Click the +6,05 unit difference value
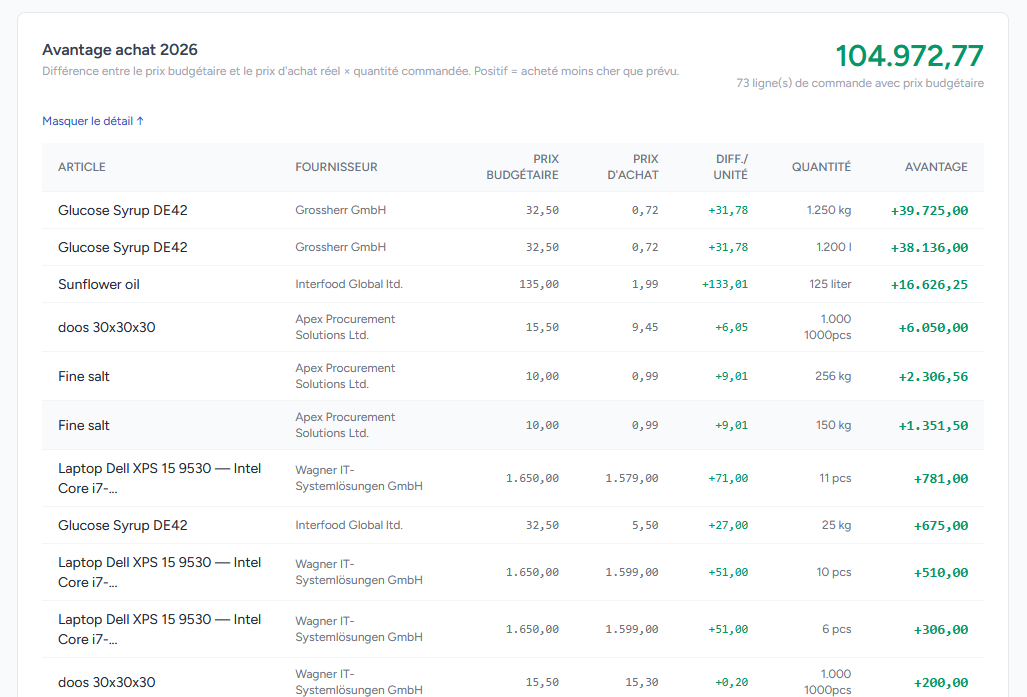 pos(732,327)
